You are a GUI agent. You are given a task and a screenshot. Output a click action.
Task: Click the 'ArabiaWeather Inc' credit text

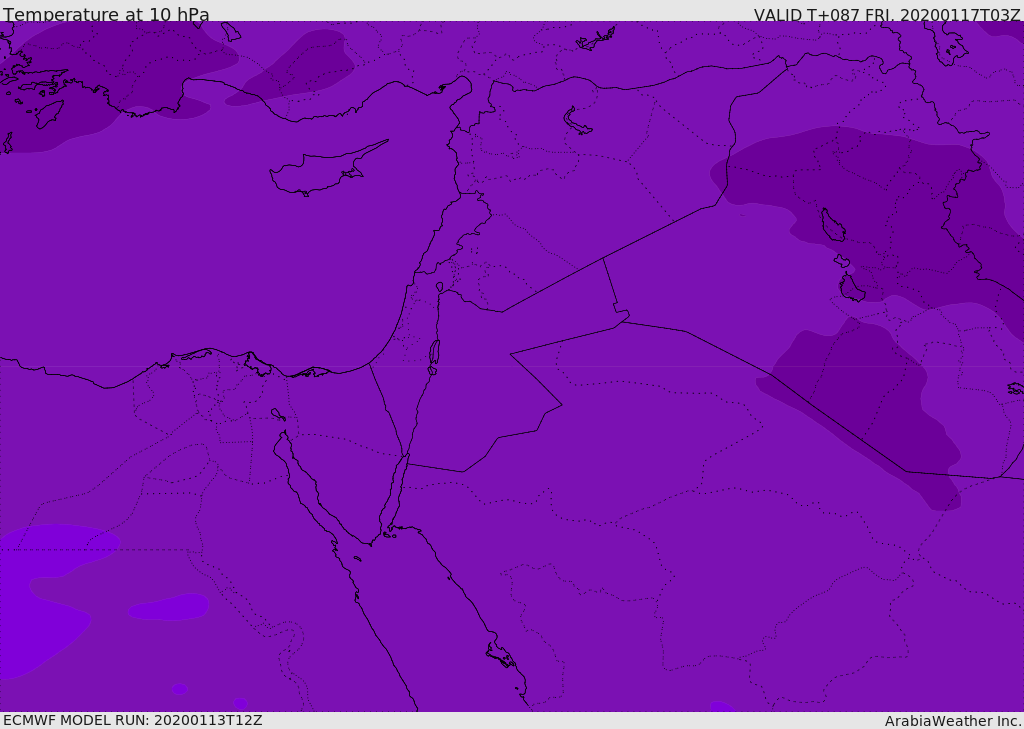(x=954, y=721)
